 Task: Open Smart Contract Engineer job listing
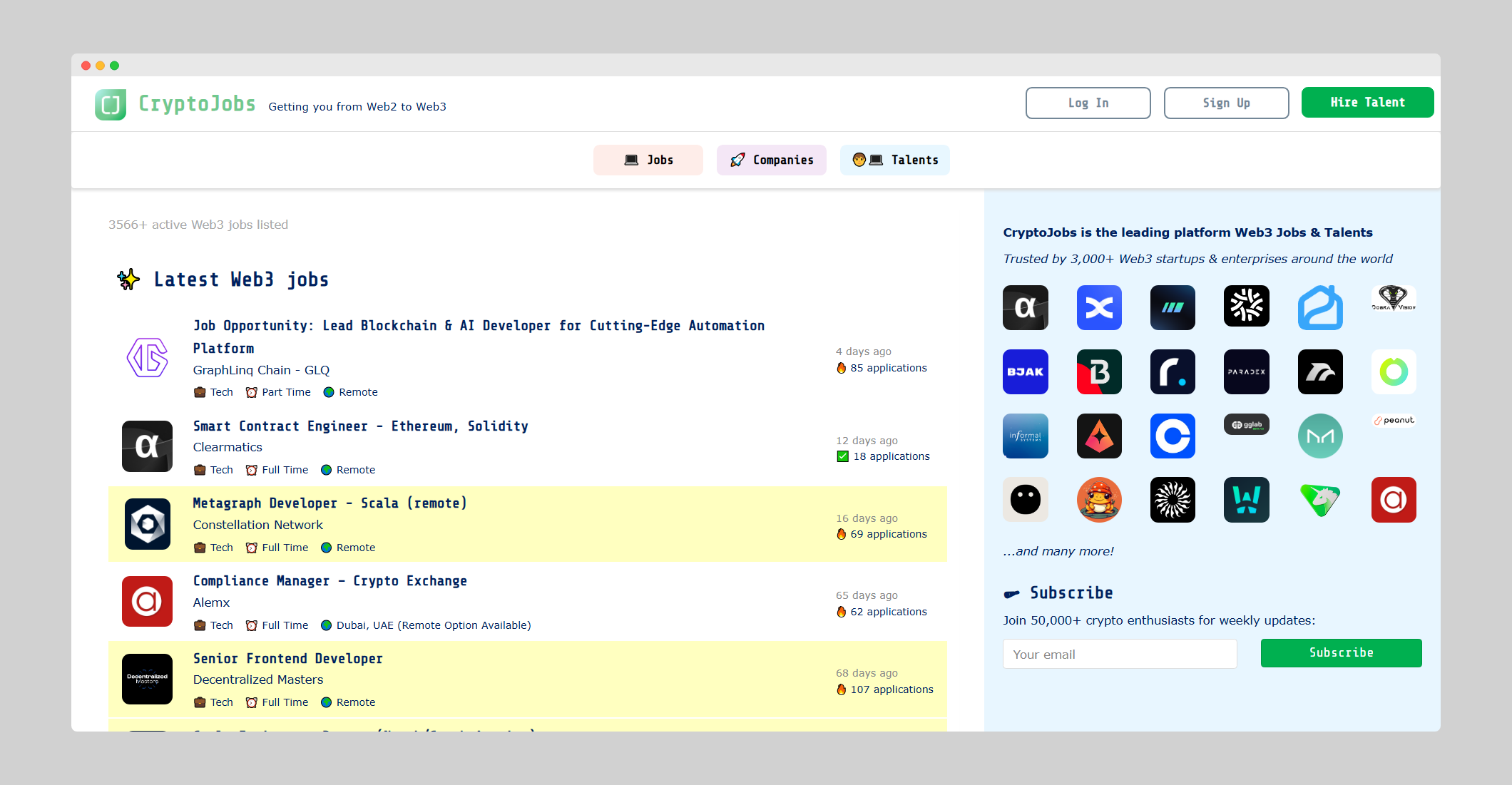pos(361,426)
